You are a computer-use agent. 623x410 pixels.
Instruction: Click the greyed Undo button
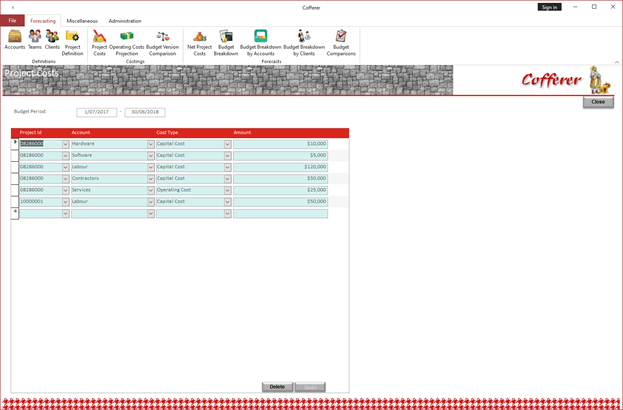[x=310, y=387]
